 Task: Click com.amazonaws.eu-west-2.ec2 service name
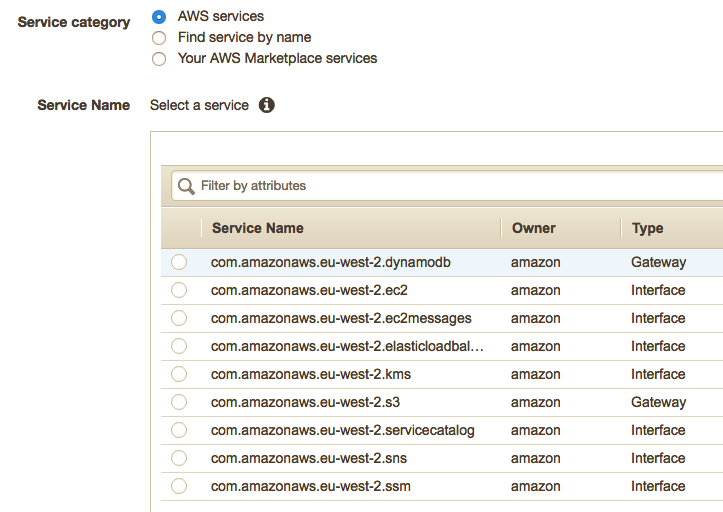pos(309,290)
